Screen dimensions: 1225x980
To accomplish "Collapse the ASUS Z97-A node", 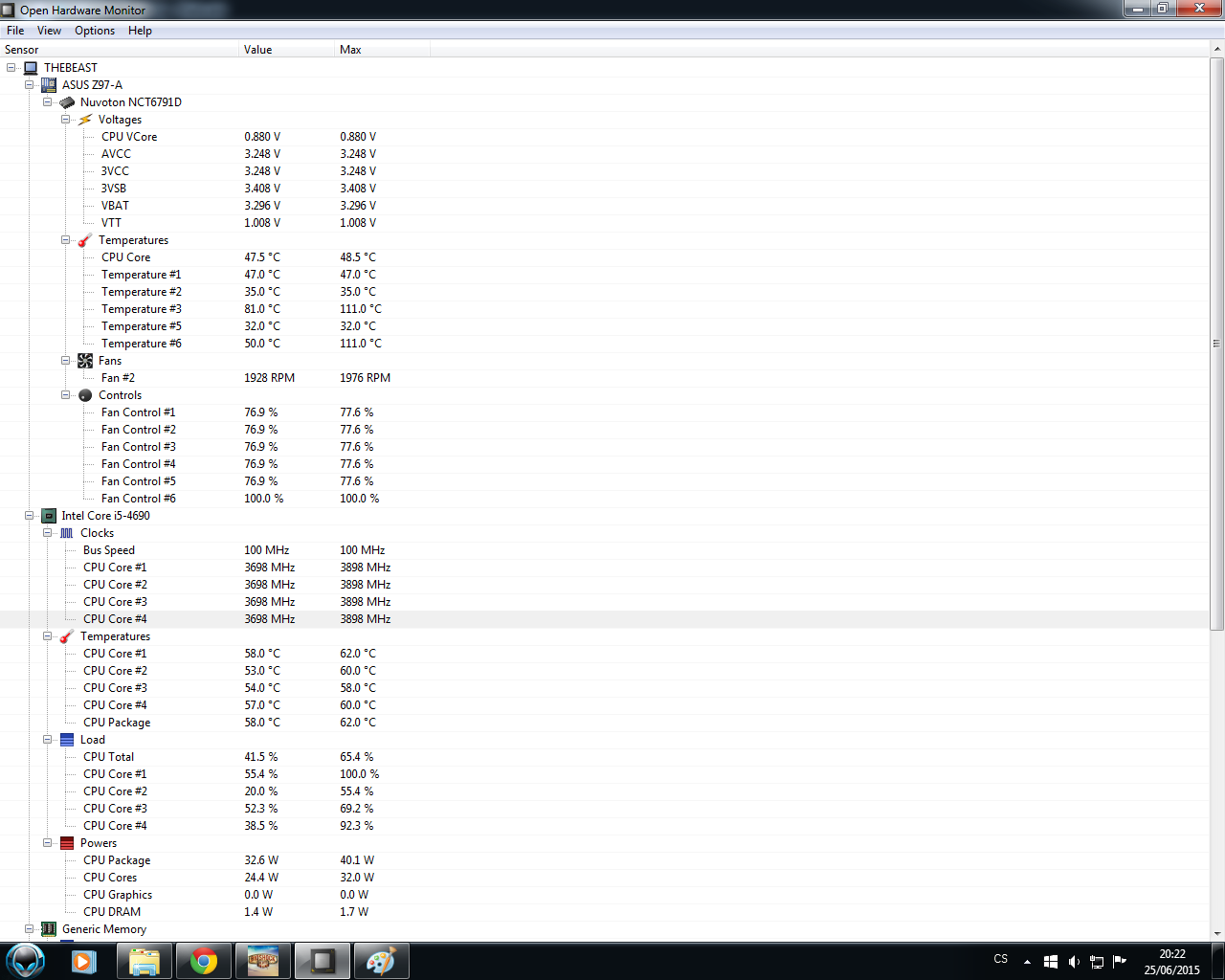I will coord(30,85).
